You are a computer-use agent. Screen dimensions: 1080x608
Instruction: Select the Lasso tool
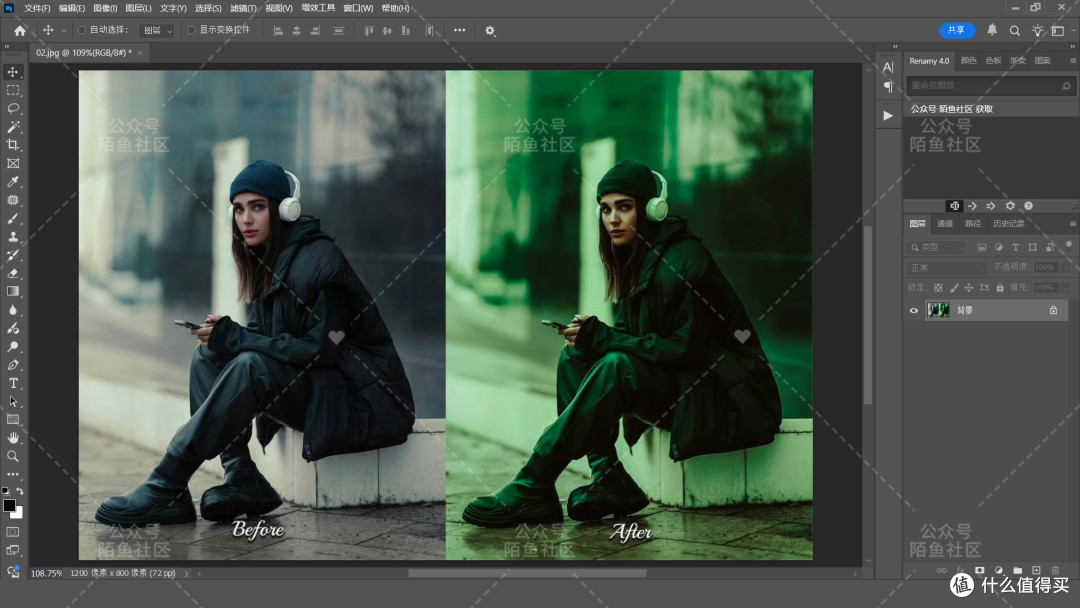13,108
